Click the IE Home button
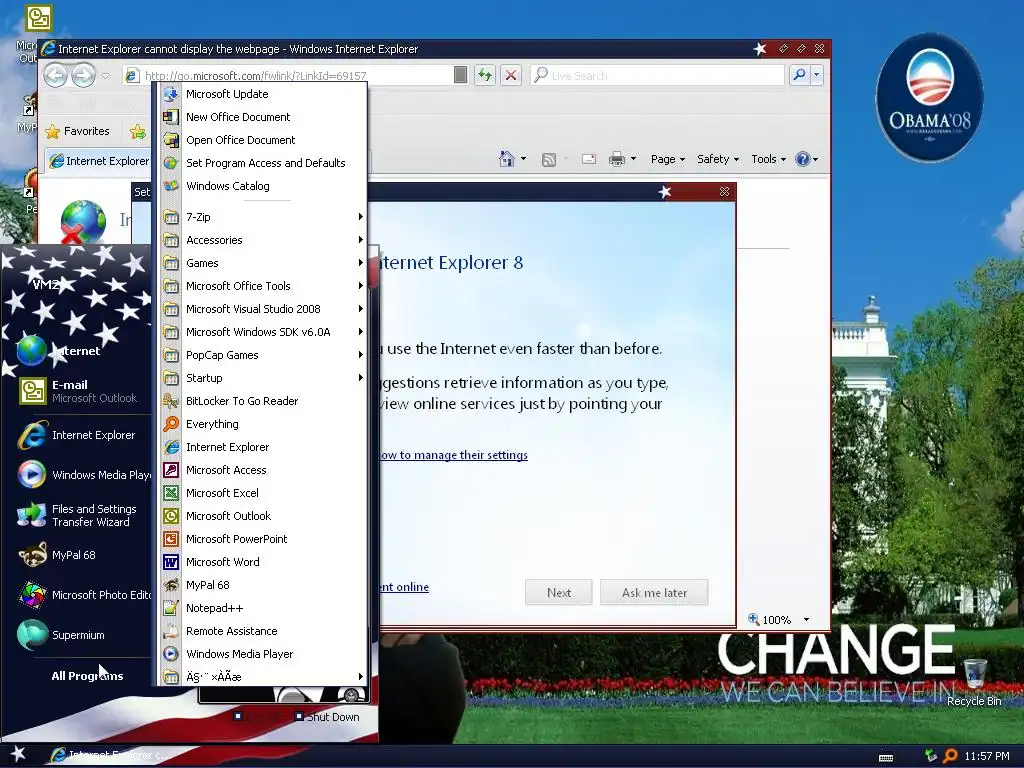The width and height of the screenshot is (1024, 768). point(506,159)
